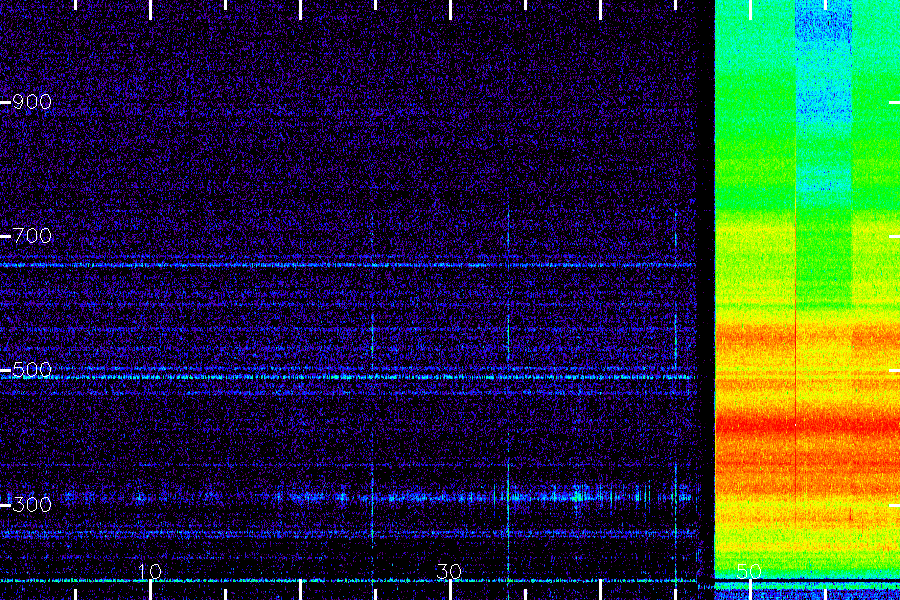Click the 300 frequency axis label
This screenshot has height=600, width=900.
point(32,505)
